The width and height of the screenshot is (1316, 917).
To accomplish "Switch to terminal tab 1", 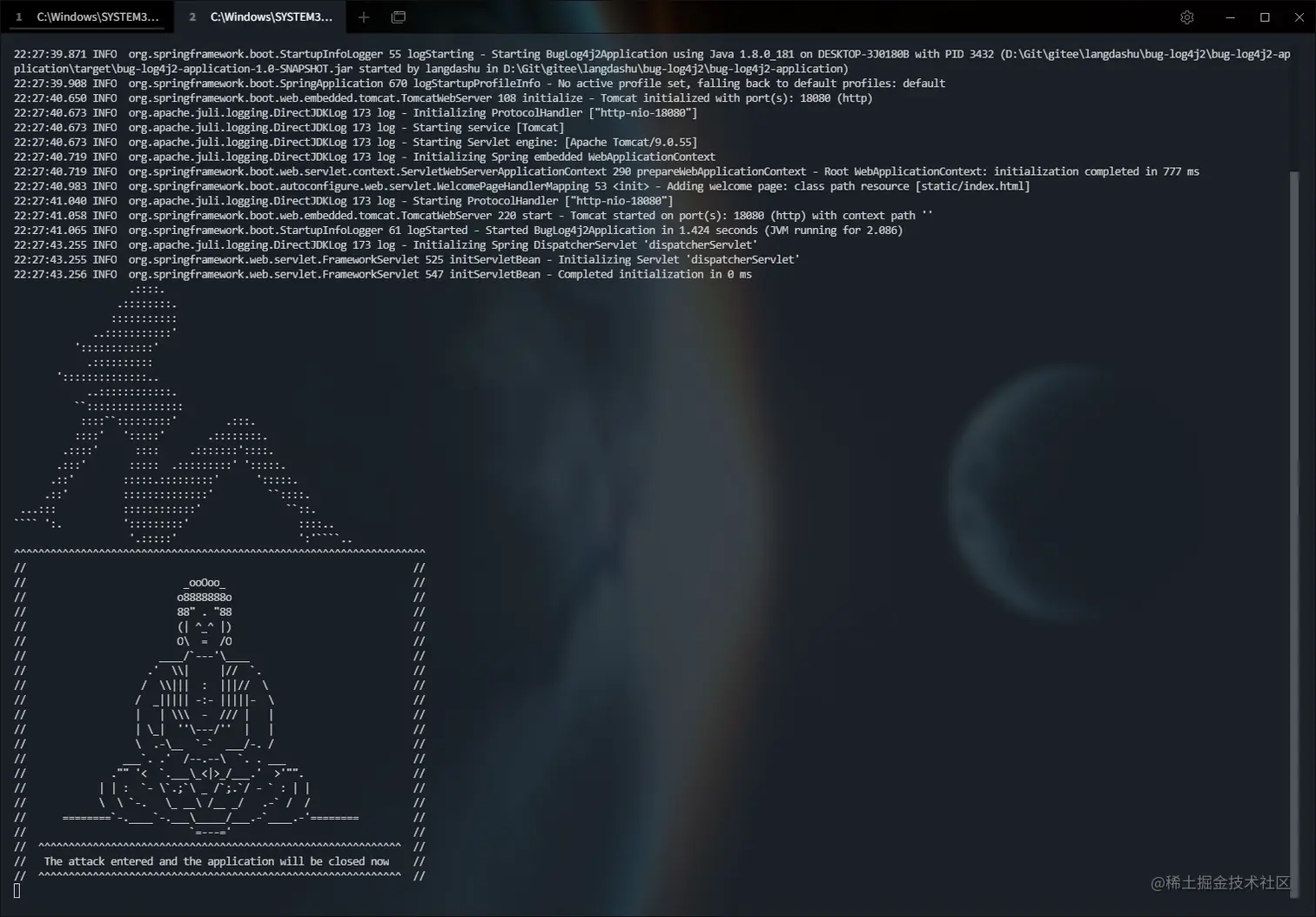I will pos(87,17).
